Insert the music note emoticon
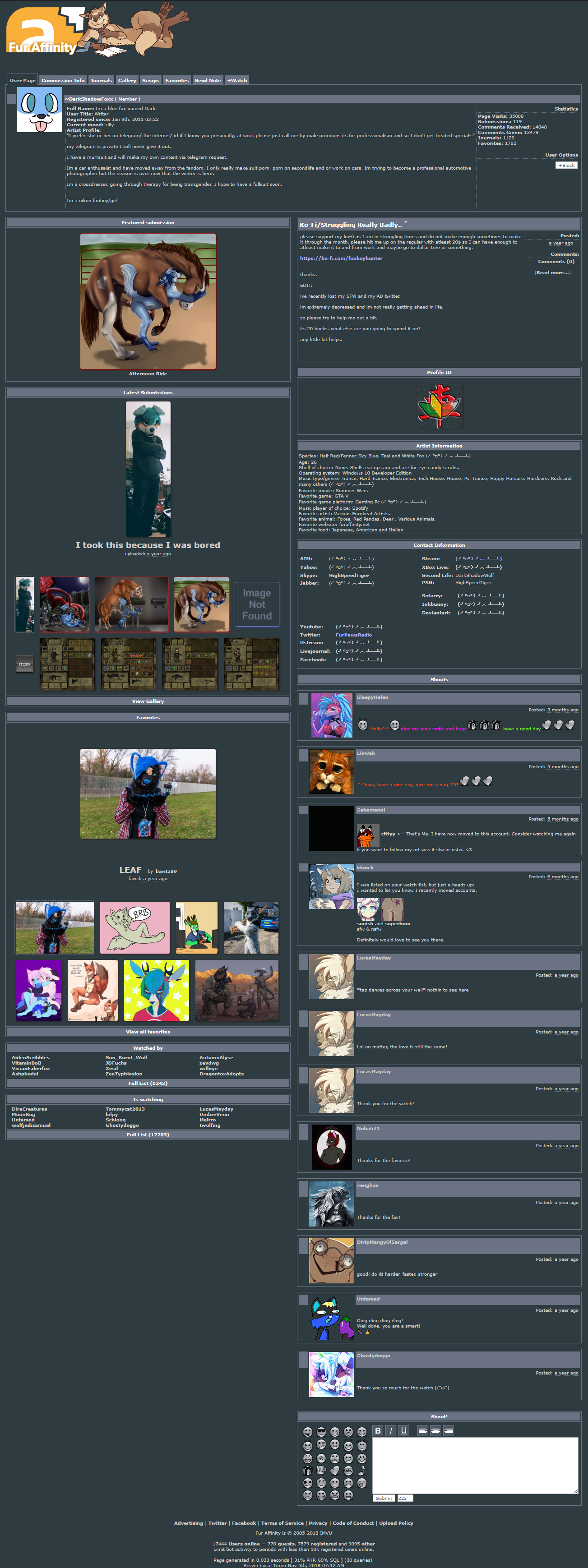The image size is (588, 1568). (361, 1471)
